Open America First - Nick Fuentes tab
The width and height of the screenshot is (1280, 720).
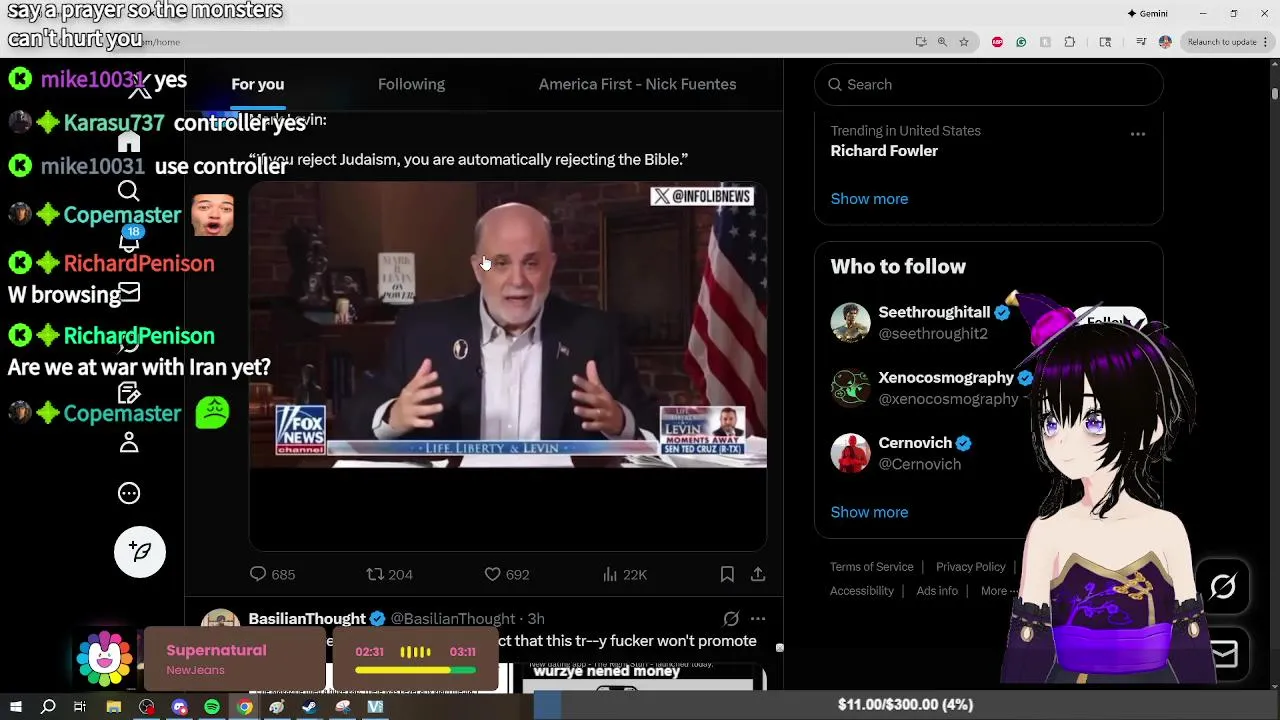(x=637, y=84)
